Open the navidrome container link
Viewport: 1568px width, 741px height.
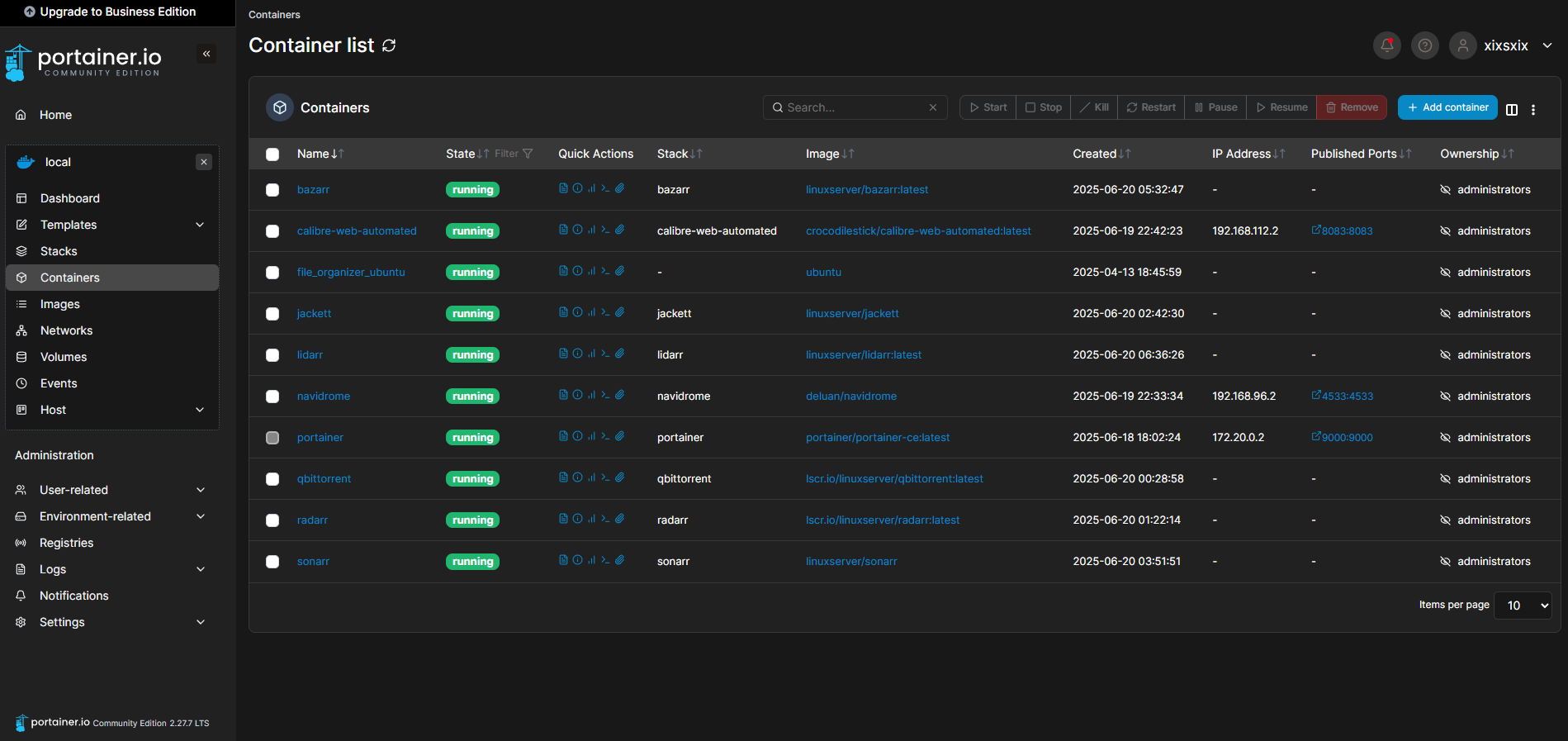(324, 397)
